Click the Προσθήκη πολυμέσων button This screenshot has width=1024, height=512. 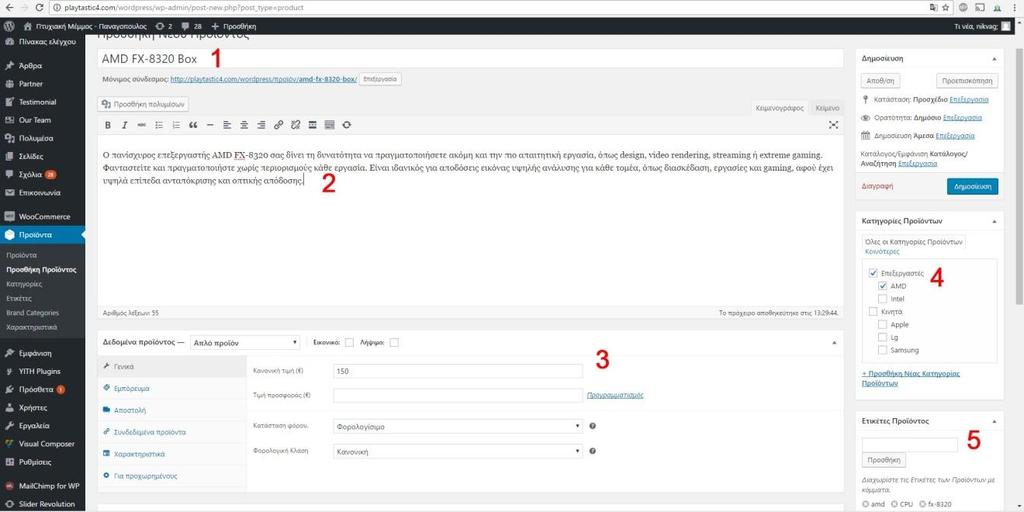(x=143, y=104)
